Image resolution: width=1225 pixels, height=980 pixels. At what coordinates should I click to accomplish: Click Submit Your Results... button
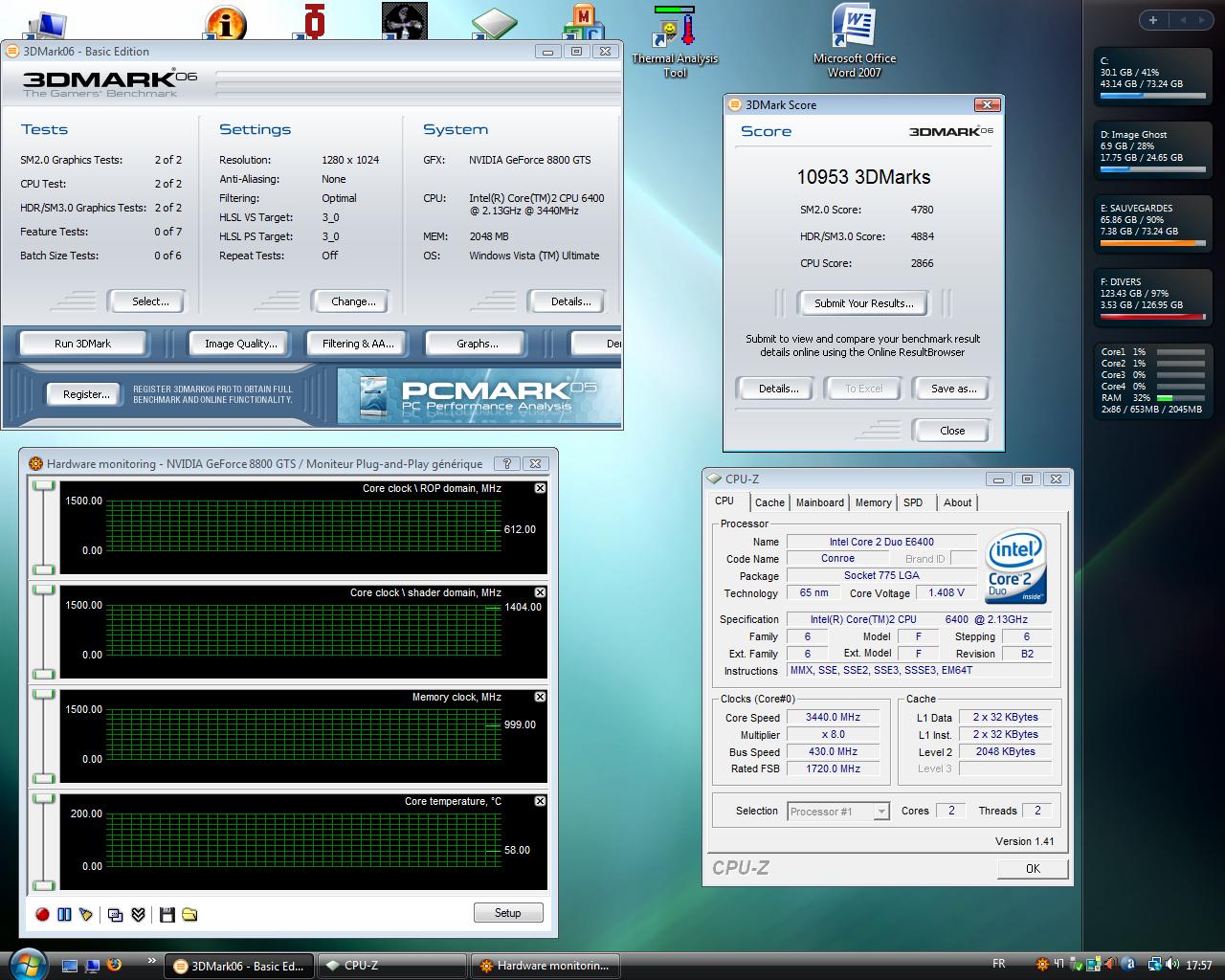(863, 303)
